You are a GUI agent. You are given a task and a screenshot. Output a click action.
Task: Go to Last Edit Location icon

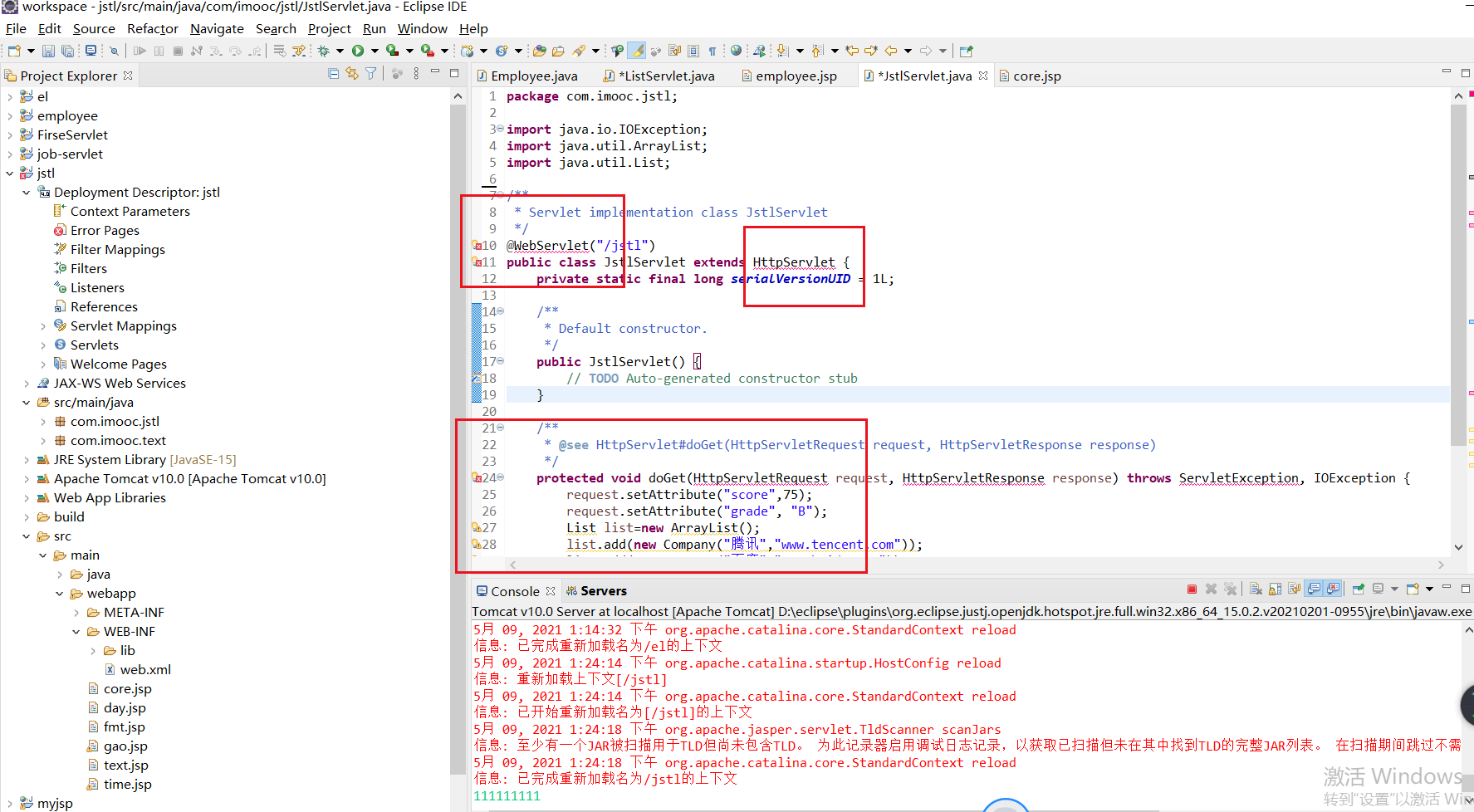852,51
